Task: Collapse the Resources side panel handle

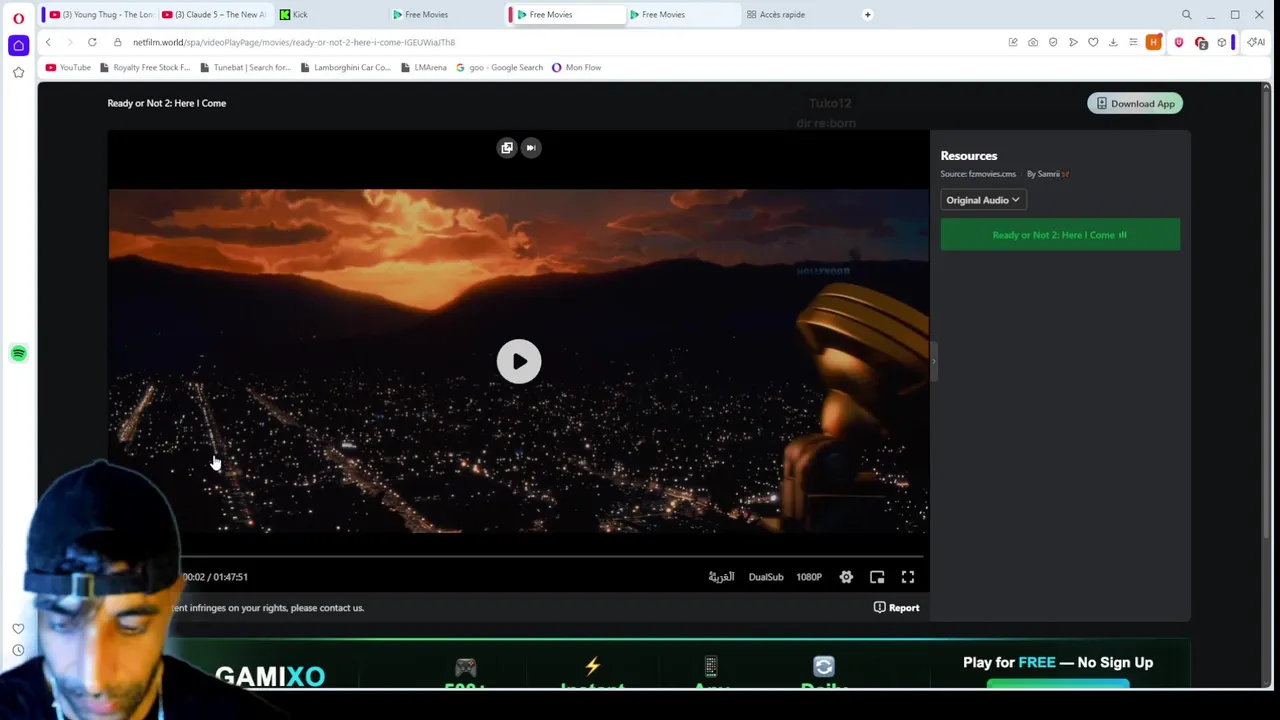Action: pos(934,361)
